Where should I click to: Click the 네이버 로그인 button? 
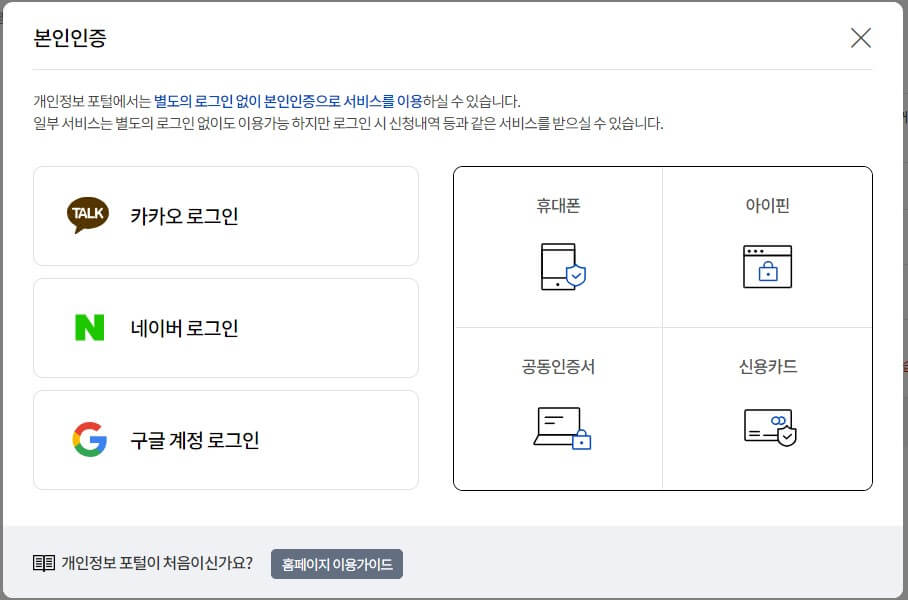pos(226,328)
